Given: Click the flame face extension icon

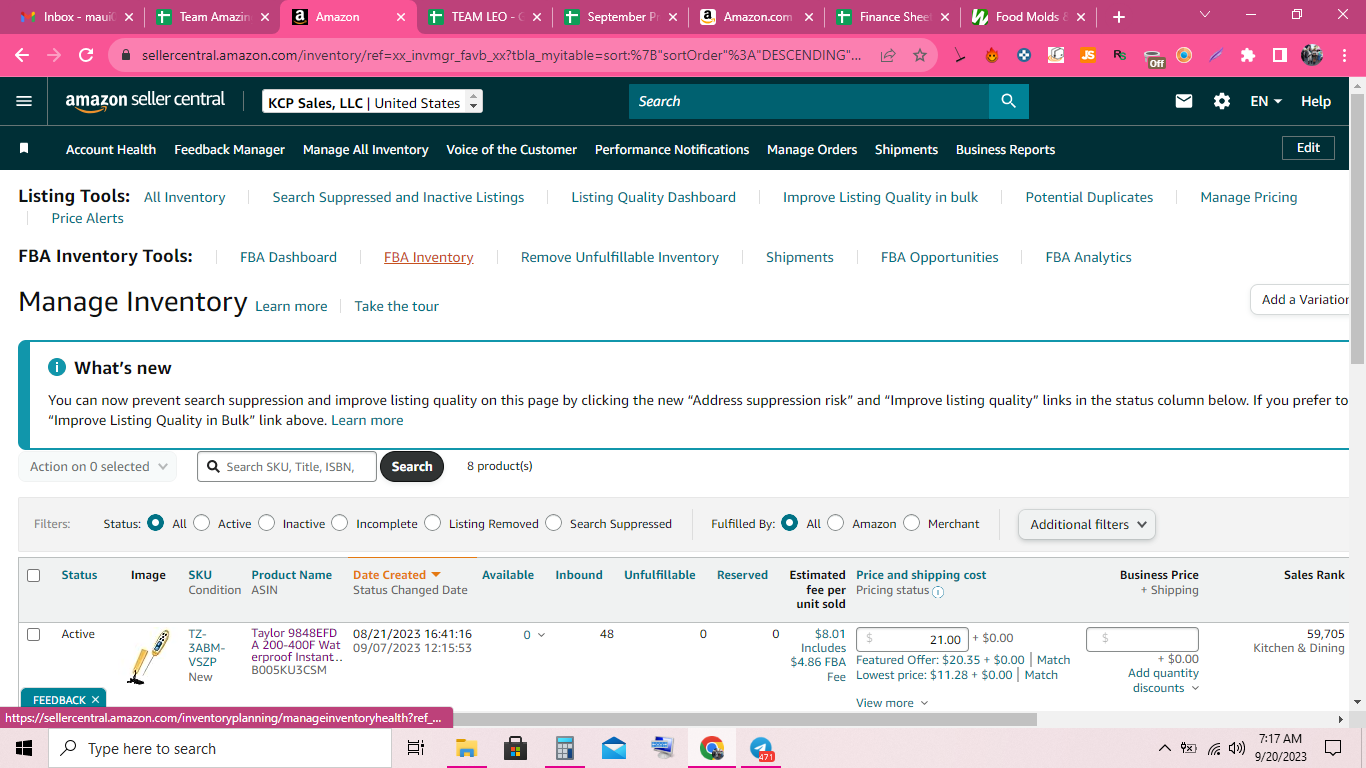Looking at the screenshot, I should (992, 55).
